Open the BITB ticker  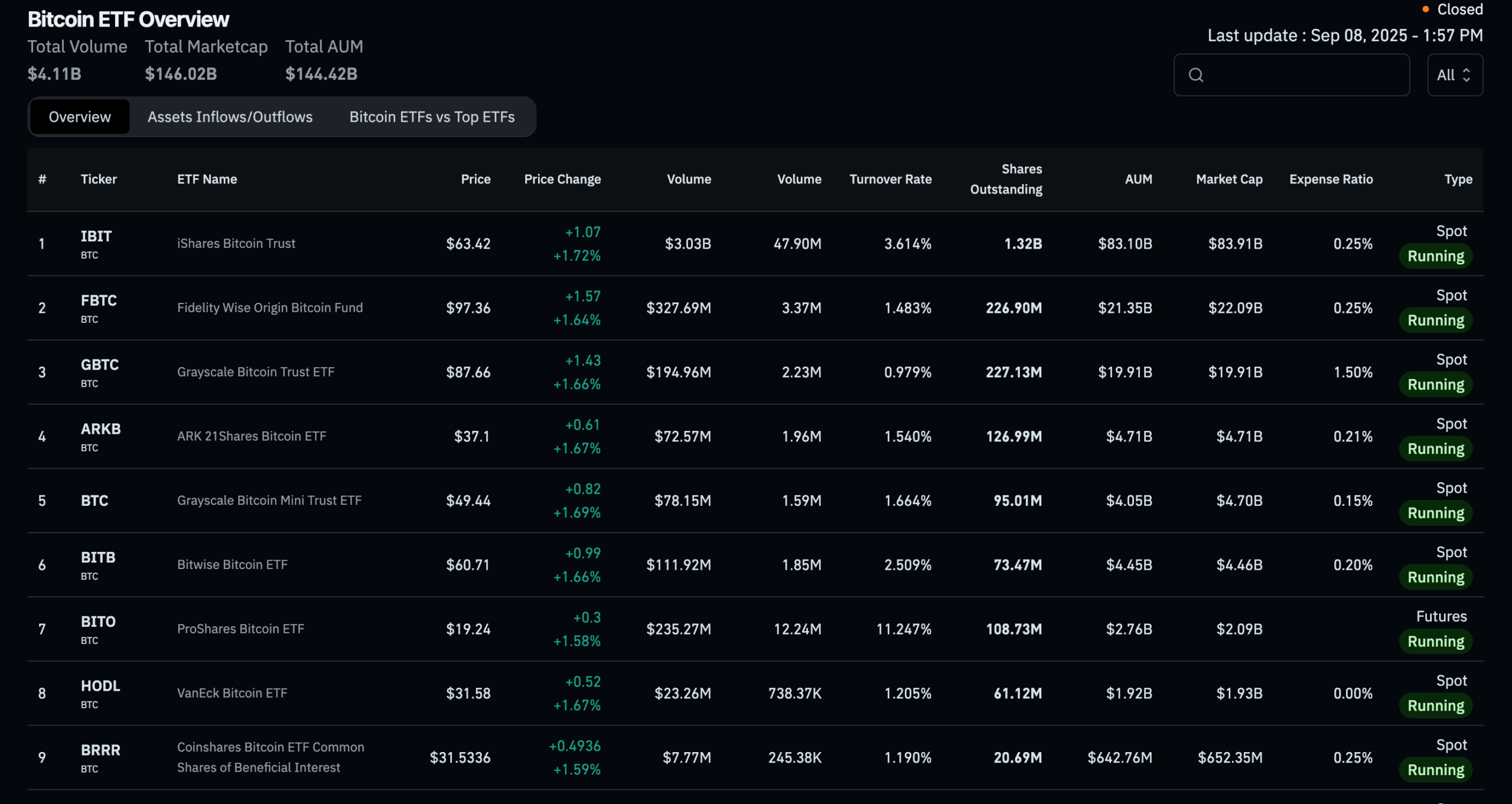tap(98, 557)
